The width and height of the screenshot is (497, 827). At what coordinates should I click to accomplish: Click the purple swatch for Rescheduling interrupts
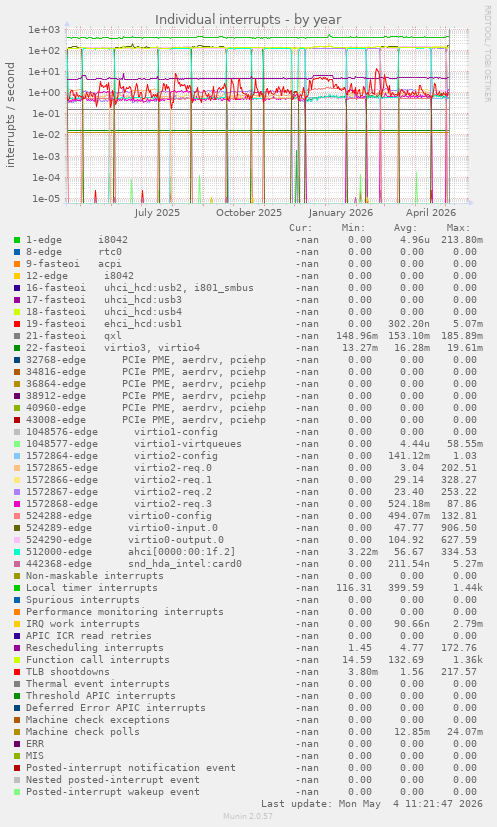[17, 648]
